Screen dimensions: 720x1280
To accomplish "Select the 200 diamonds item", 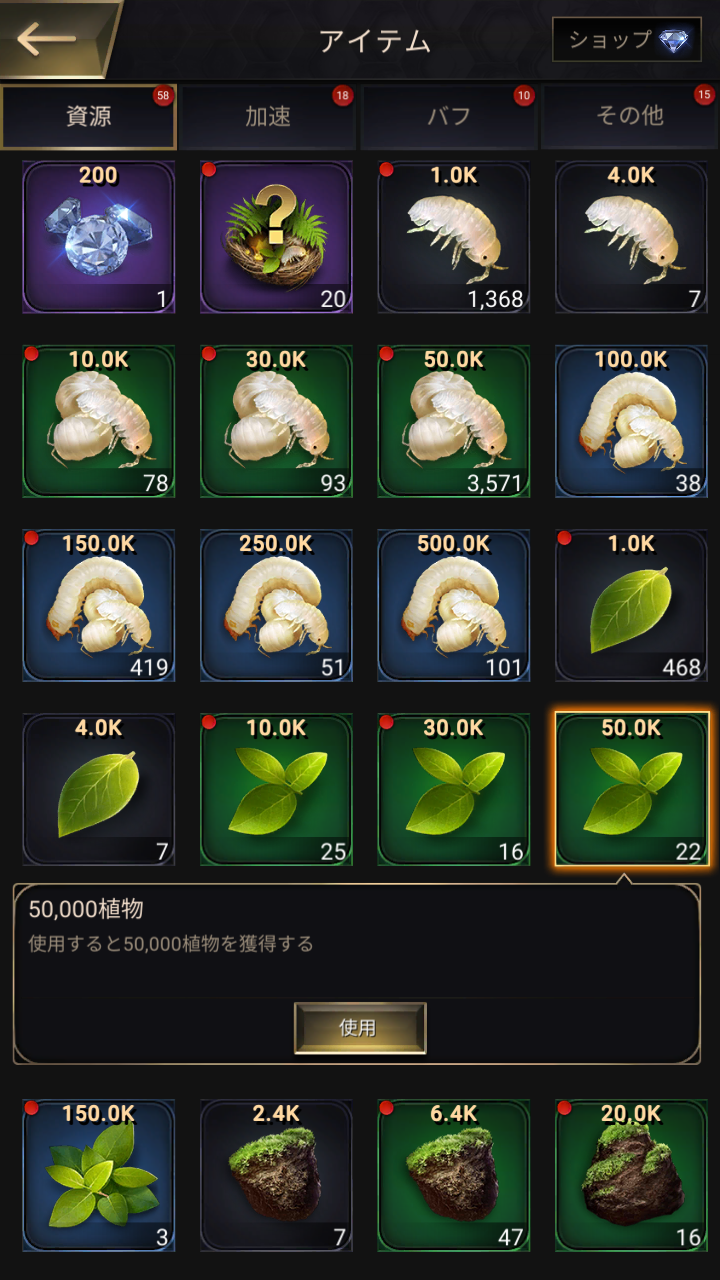I will click(x=99, y=238).
